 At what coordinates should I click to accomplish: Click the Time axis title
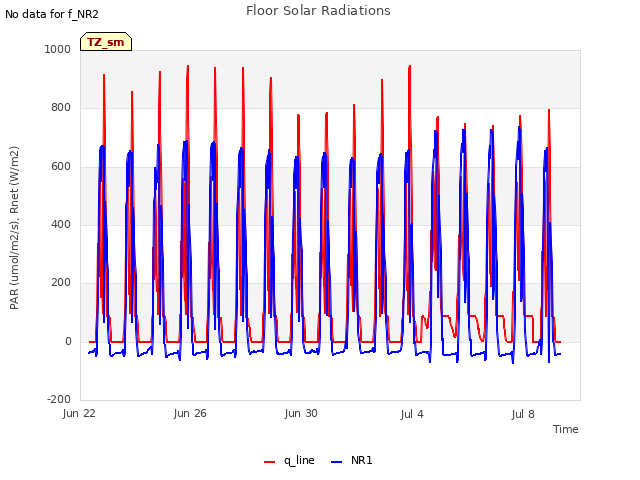click(566, 429)
